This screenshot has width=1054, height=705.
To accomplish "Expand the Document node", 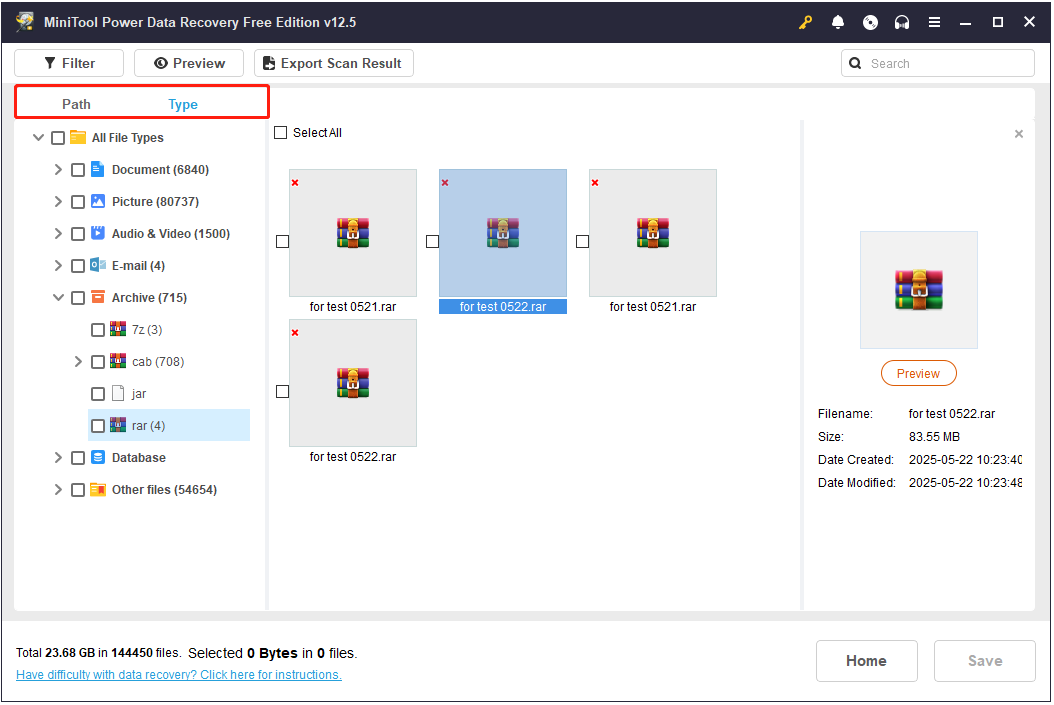I will [58, 169].
